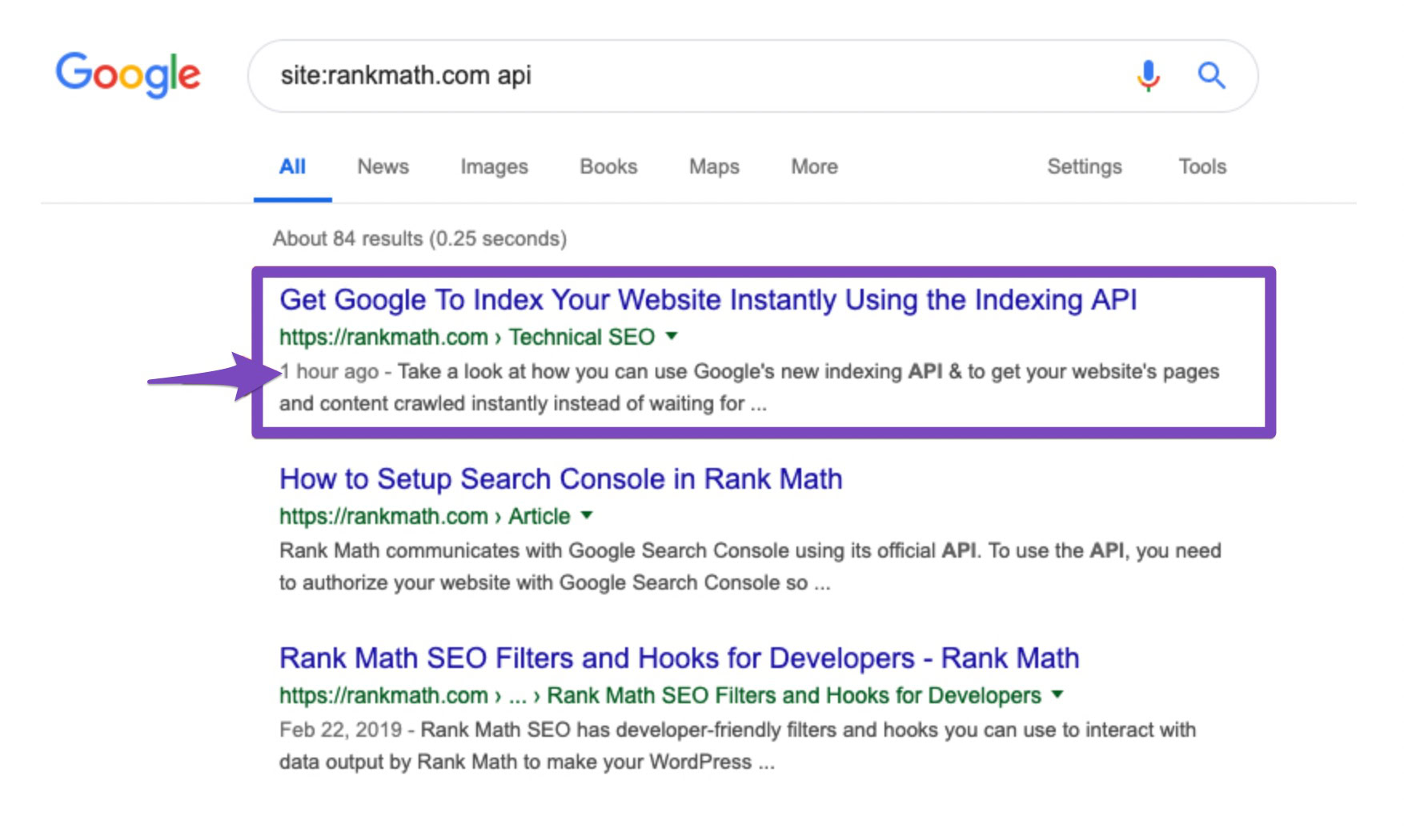Open 'Get Google To Index Your Website' result

tap(708, 300)
